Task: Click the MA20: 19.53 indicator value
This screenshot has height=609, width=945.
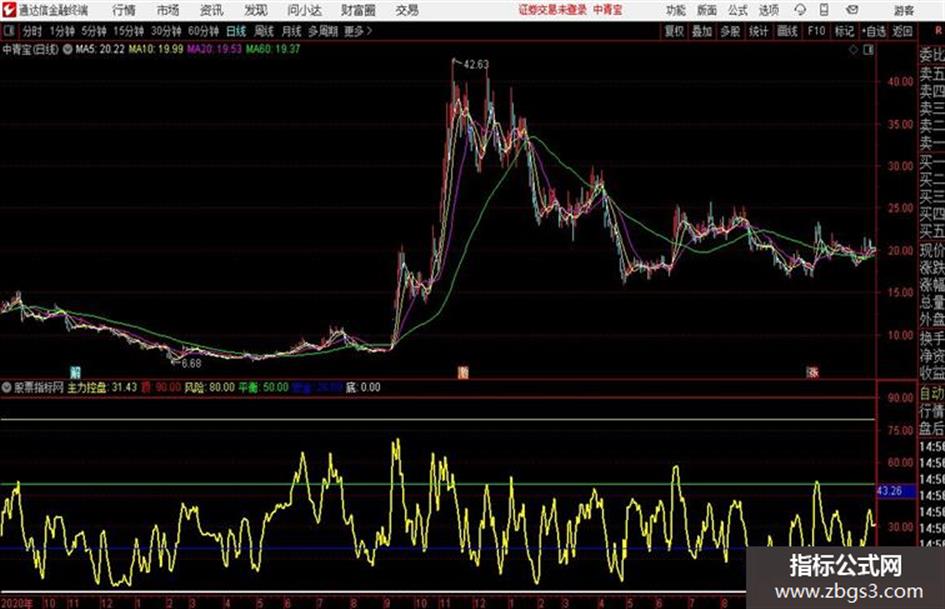Action: (x=215, y=49)
